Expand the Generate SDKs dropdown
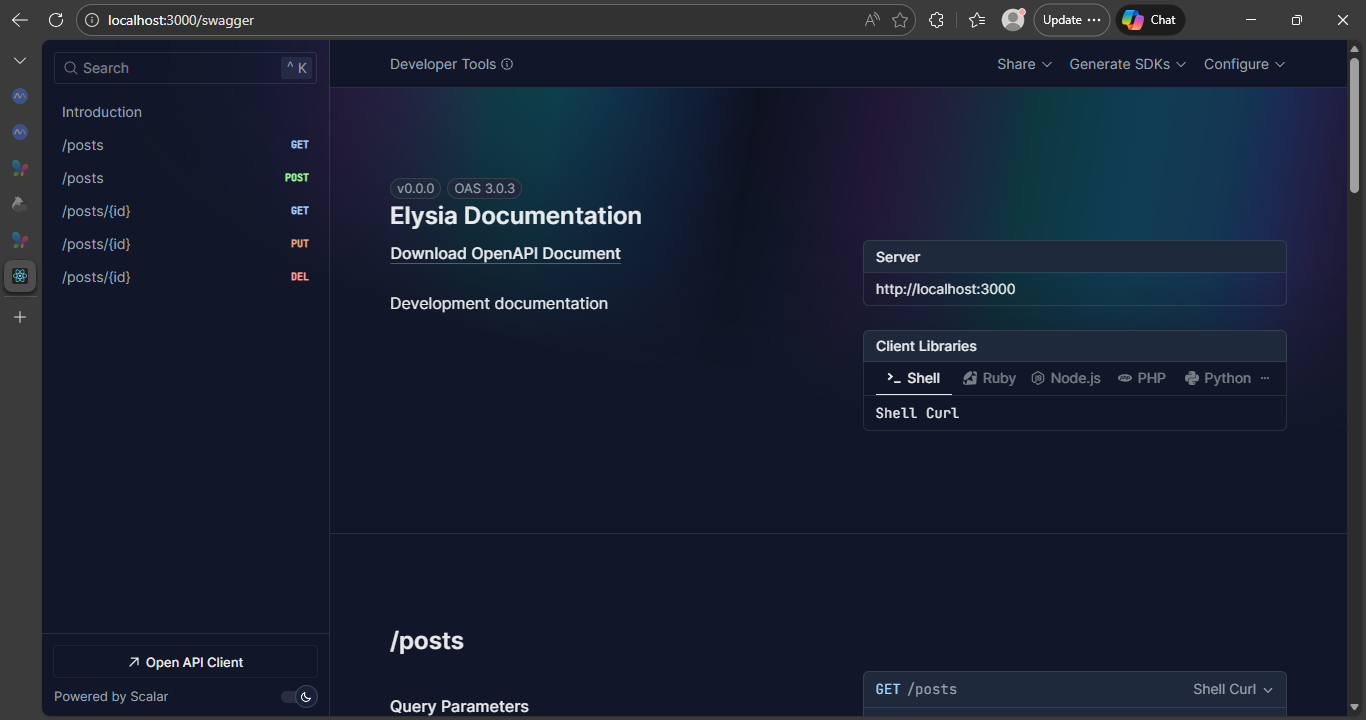The image size is (1366, 720). [1127, 63]
